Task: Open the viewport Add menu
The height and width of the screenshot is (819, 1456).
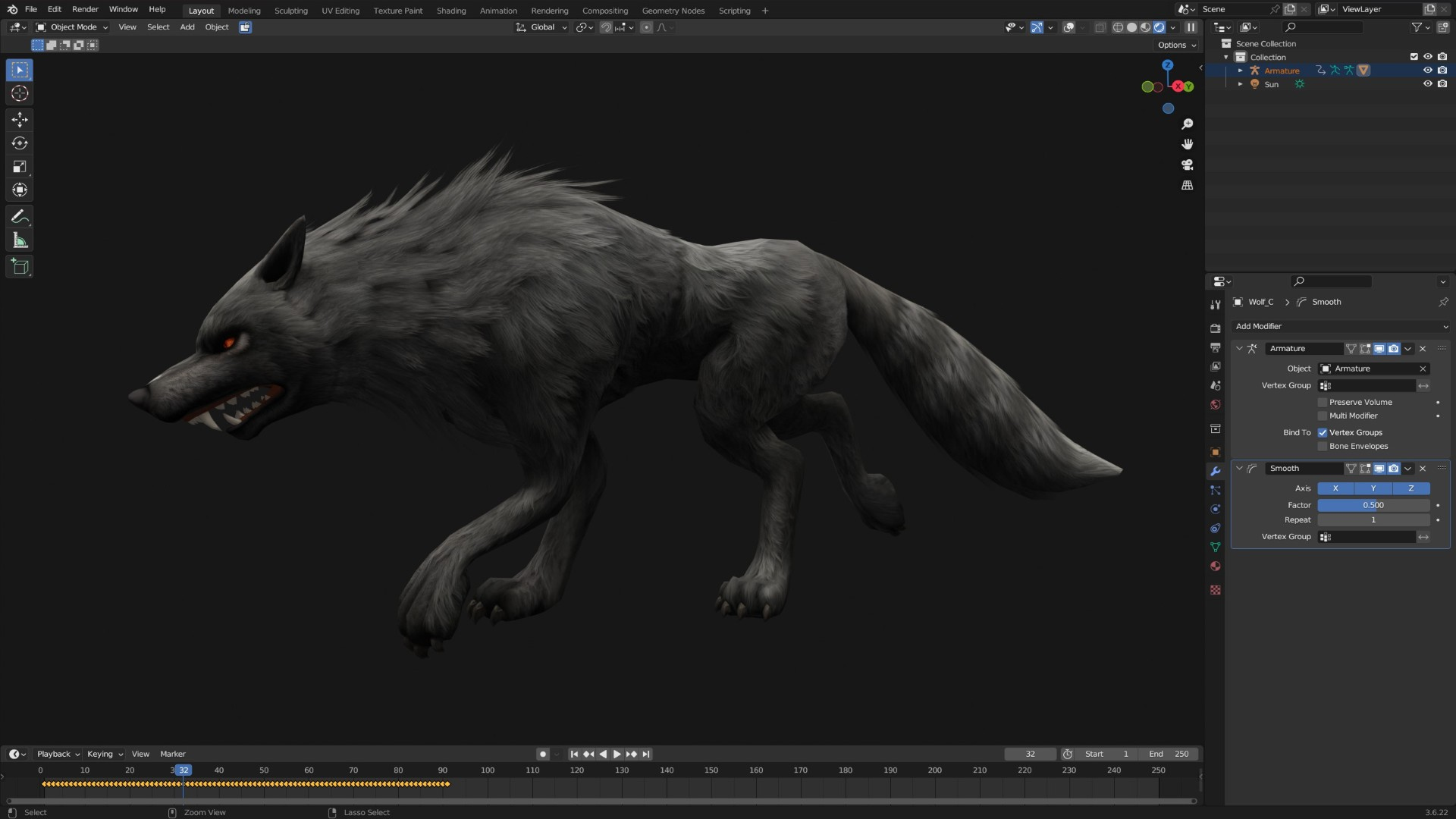Action: [x=187, y=27]
